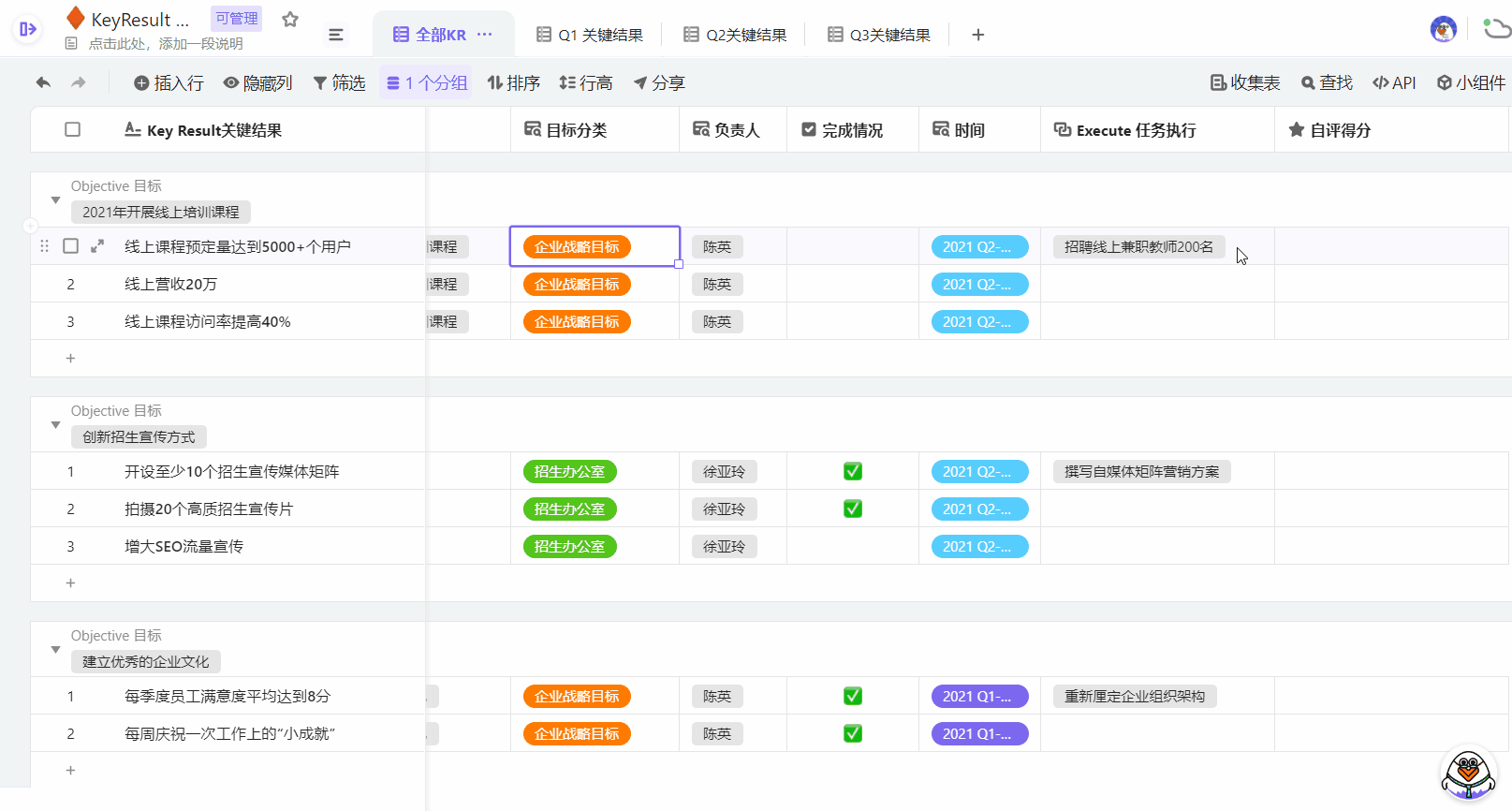Add a new view with plus icon
Screen dimensions: 1512x811
click(x=977, y=35)
